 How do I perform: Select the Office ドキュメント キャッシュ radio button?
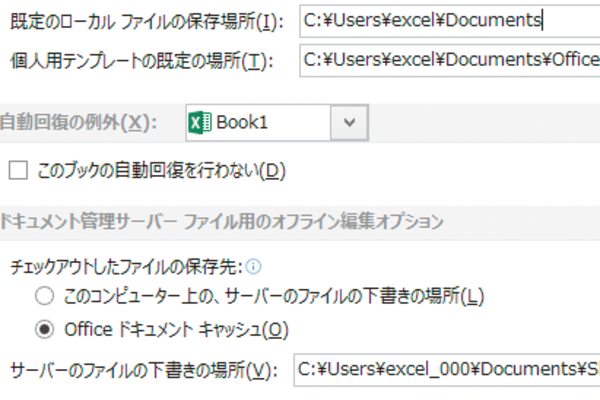click(44, 330)
